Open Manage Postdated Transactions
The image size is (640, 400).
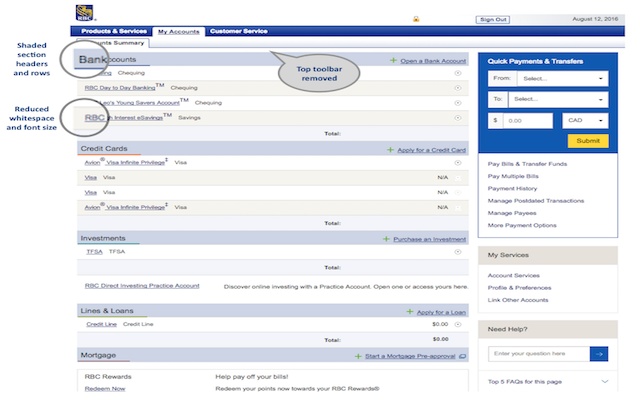536,201
